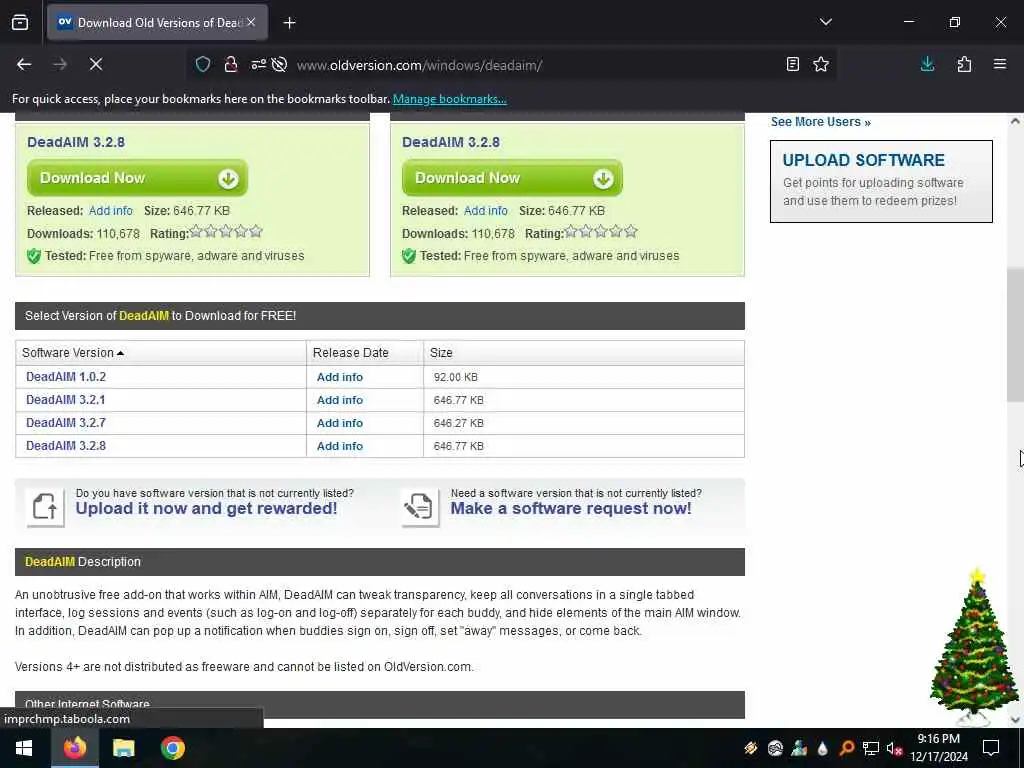Click the Christmas tree decoration widget
Viewport: 1024px width, 768px height.
pos(972,647)
